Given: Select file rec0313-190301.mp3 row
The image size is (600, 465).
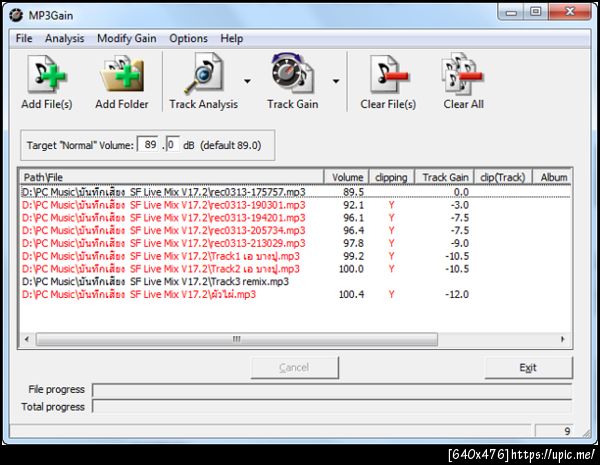Looking at the screenshot, I should (x=295, y=205).
